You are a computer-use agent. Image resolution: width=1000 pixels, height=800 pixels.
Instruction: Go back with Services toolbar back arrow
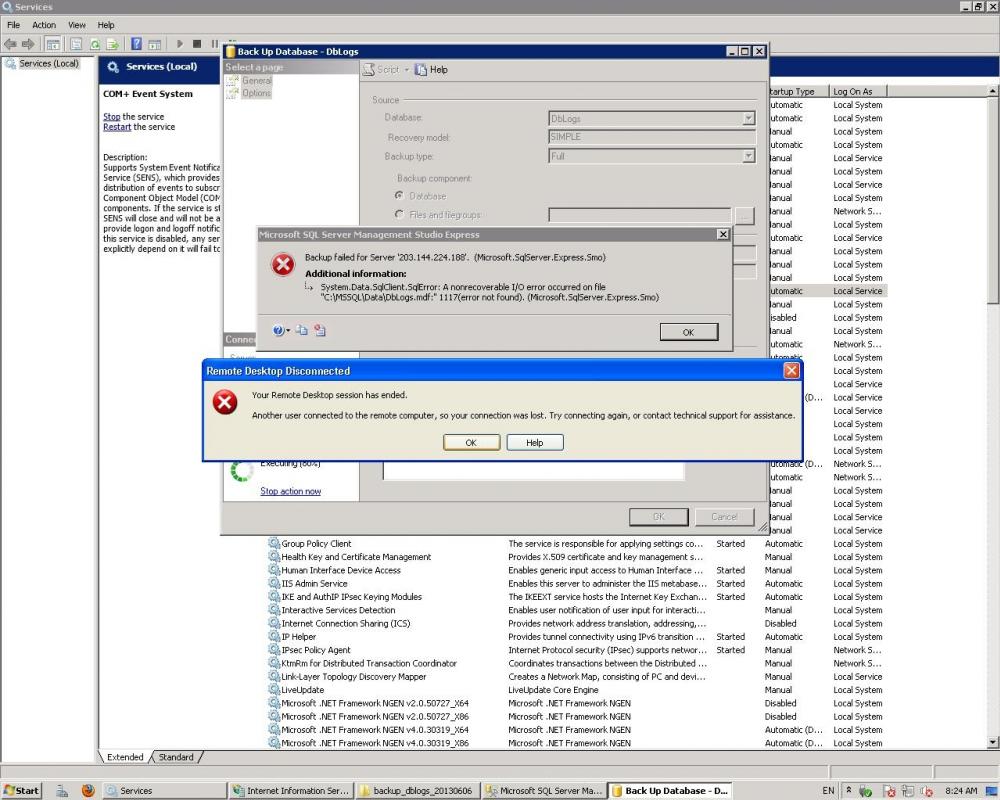10,44
